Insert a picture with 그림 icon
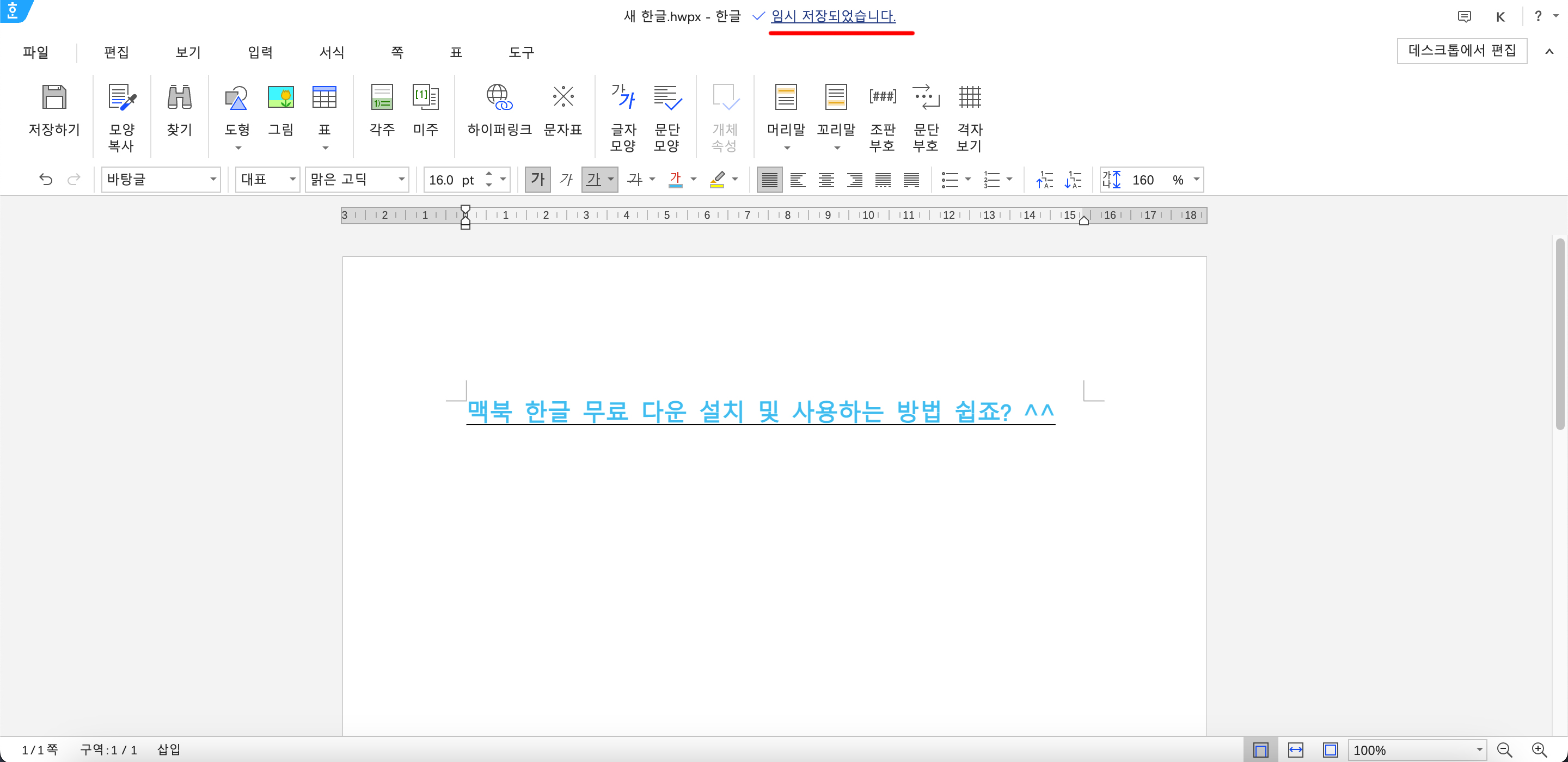This screenshot has width=1568, height=762. pos(280,97)
